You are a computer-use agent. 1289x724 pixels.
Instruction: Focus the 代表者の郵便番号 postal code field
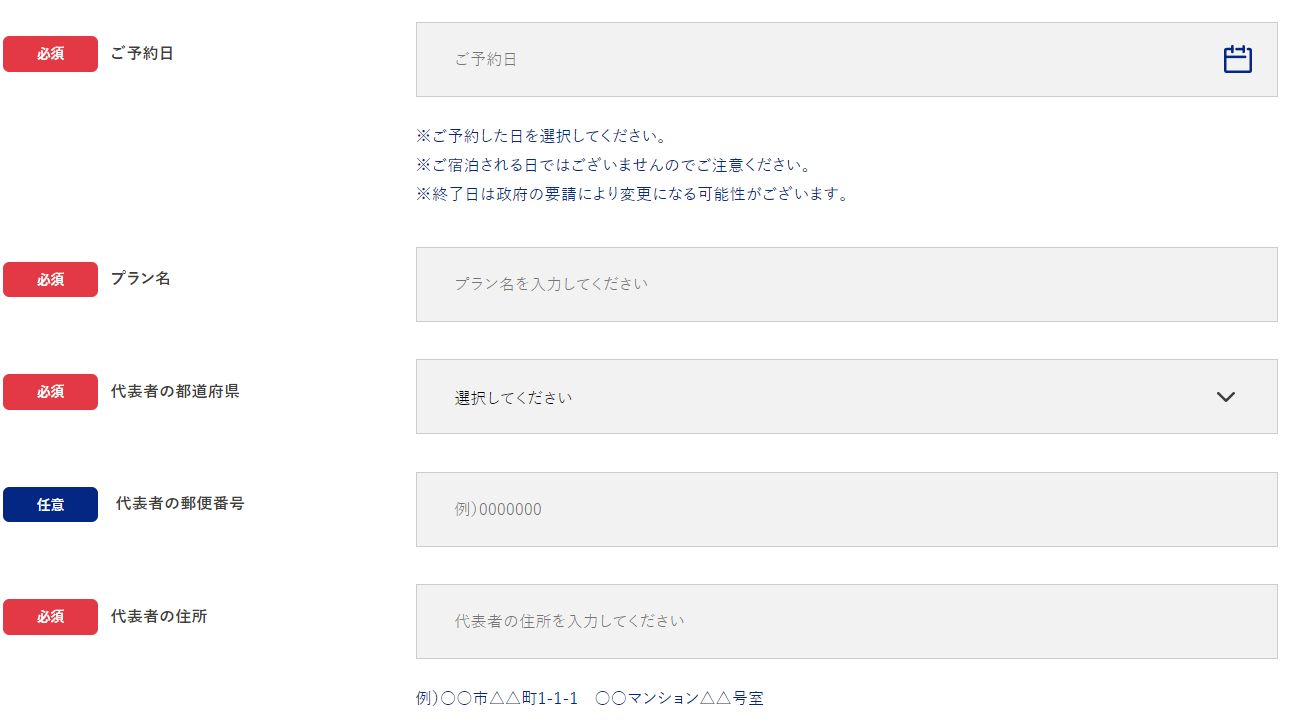tap(846, 509)
